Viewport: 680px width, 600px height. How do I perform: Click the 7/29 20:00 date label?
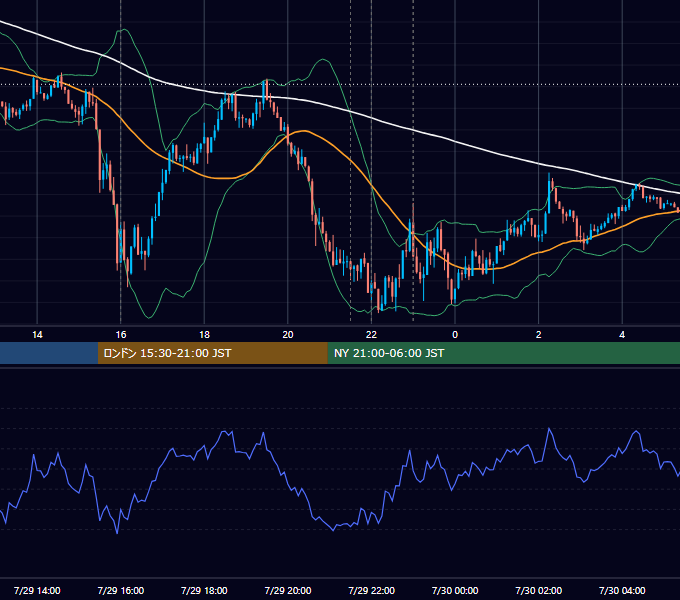[x=288, y=590]
